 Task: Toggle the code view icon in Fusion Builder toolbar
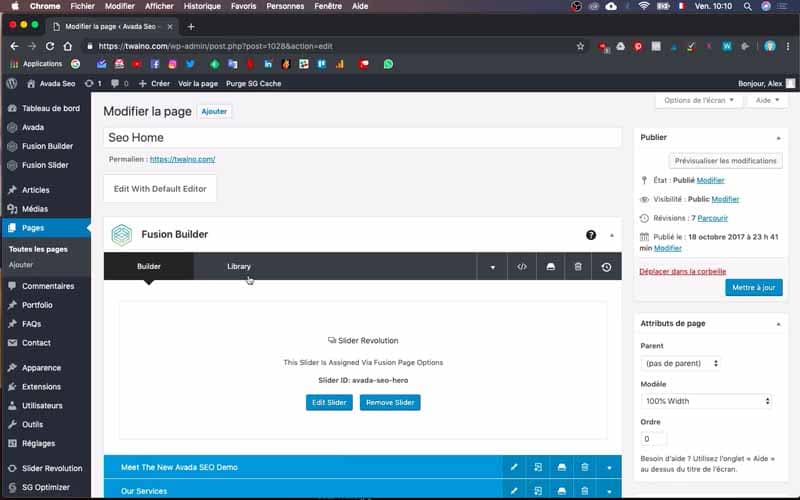pyautogui.click(x=521, y=266)
